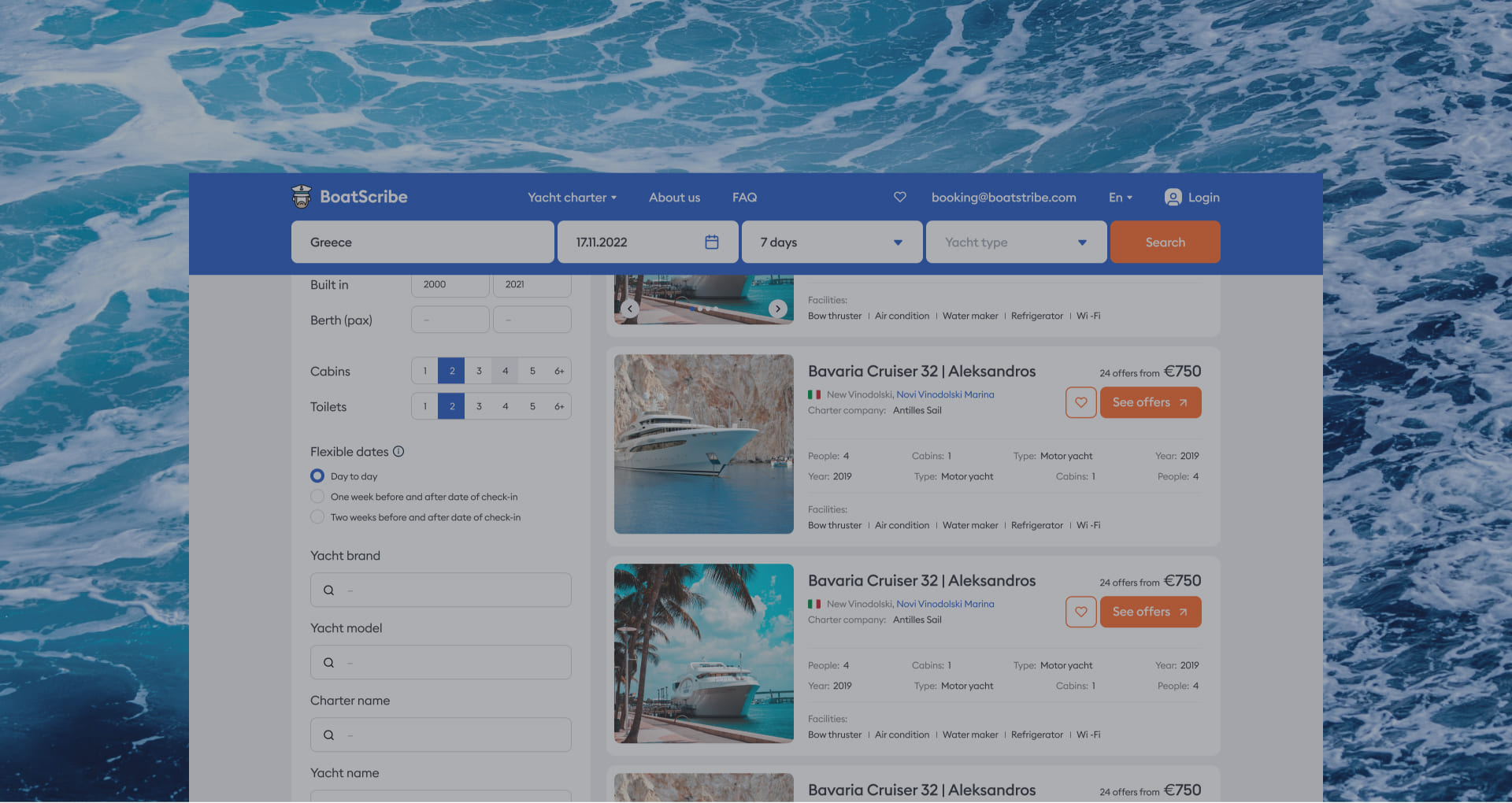Click Italian flag in palm-tree listing

[814, 605]
